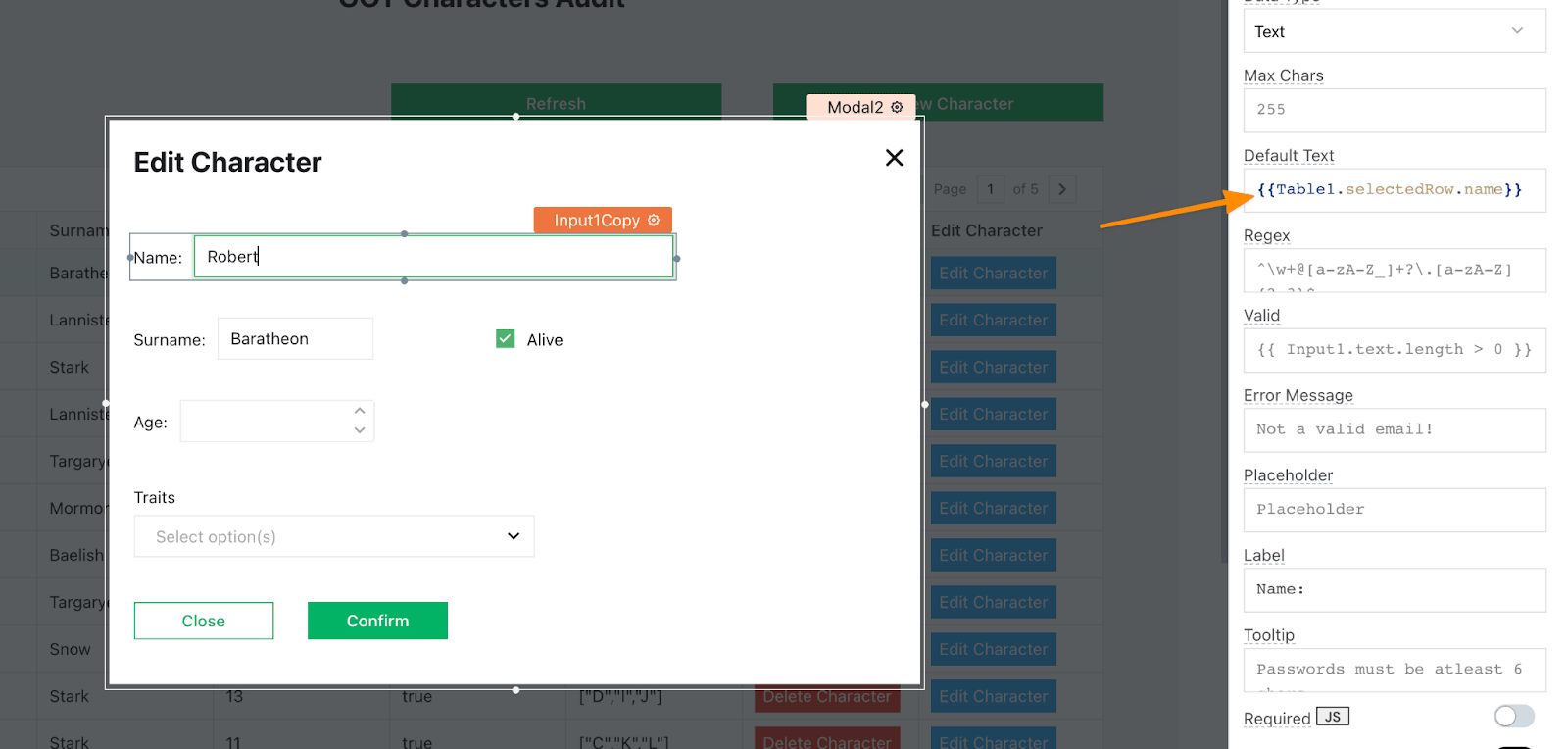The width and height of the screenshot is (1568, 749).
Task: Click the Age field decrement arrow
Action: (360, 430)
